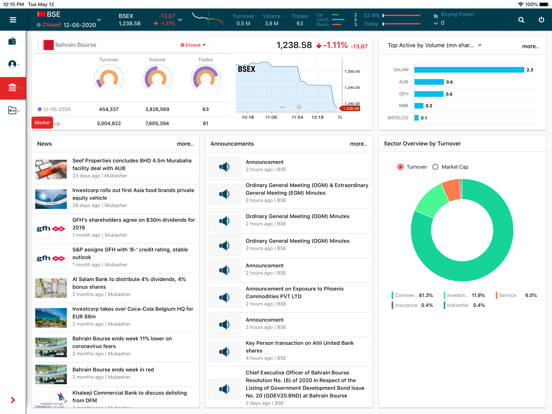Expand the Buying Power chevron
The image size is (552, 414).
(435, 23)
